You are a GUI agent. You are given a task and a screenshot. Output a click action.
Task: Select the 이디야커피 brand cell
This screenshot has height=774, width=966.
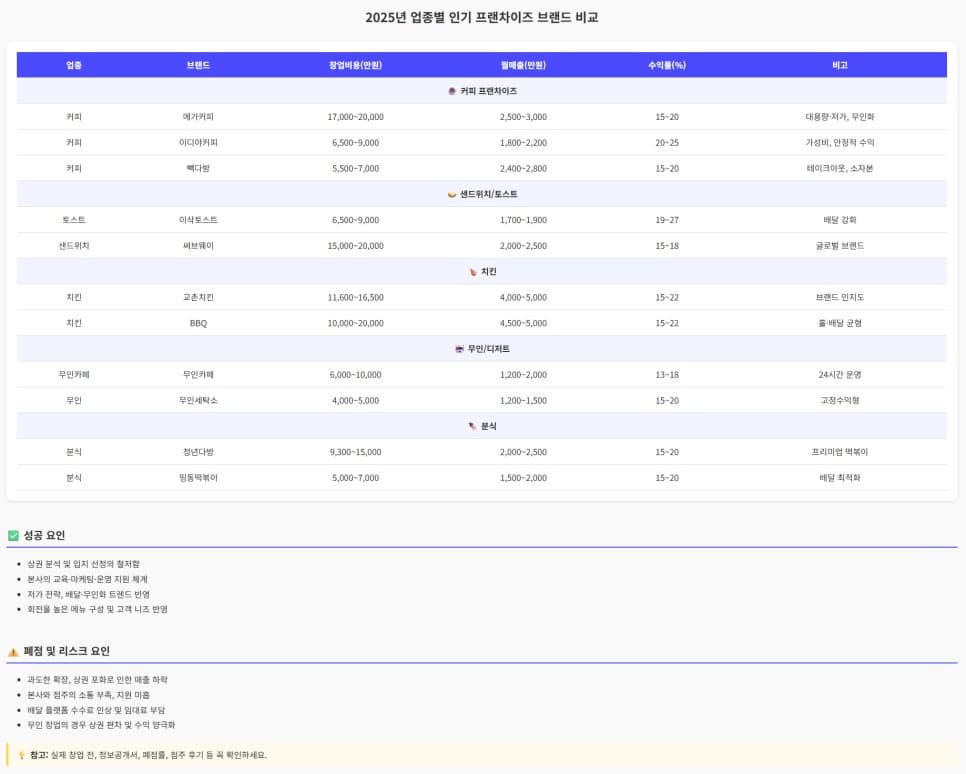pos(198,143)
